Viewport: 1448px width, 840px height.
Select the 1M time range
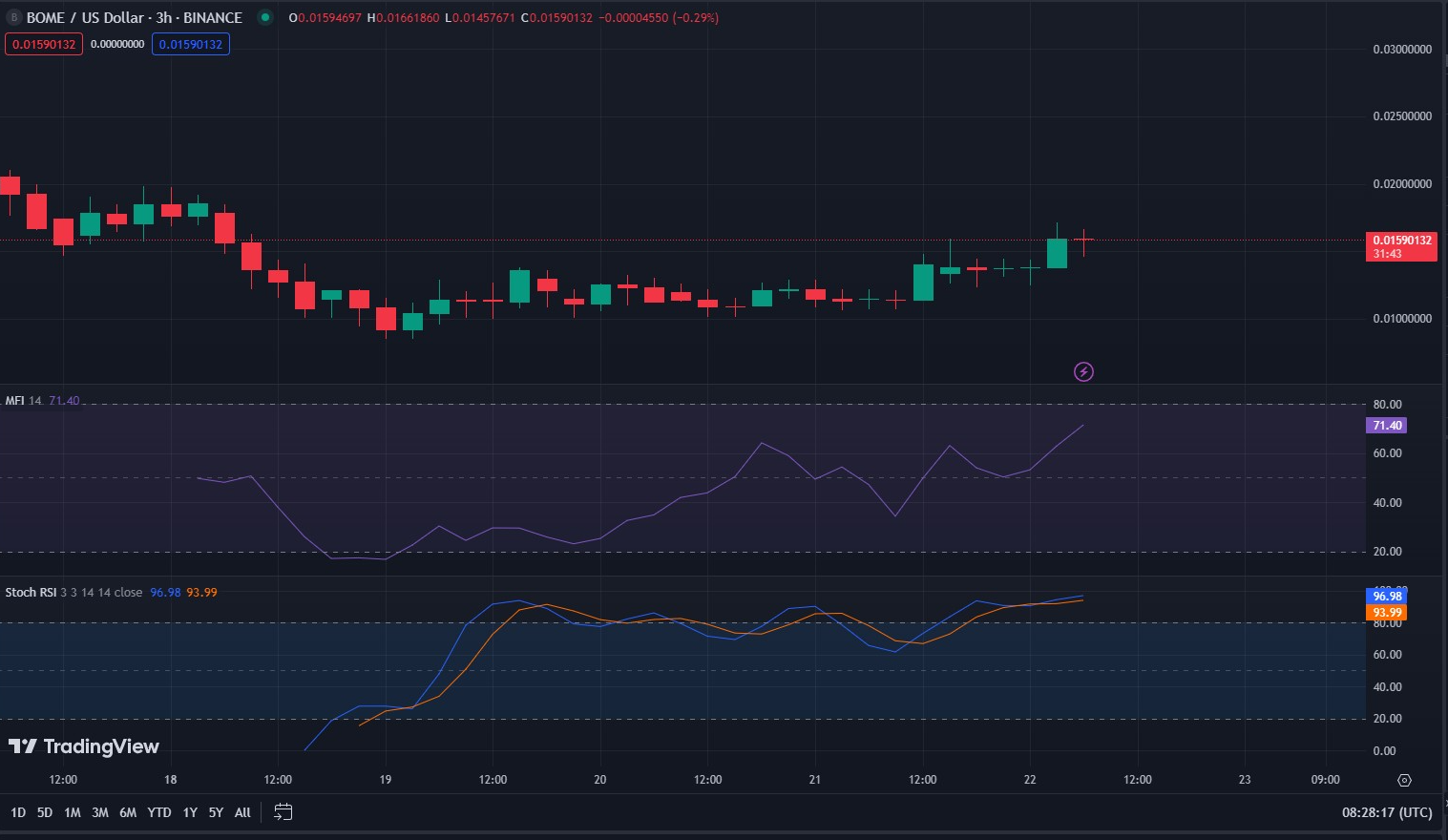73,812
